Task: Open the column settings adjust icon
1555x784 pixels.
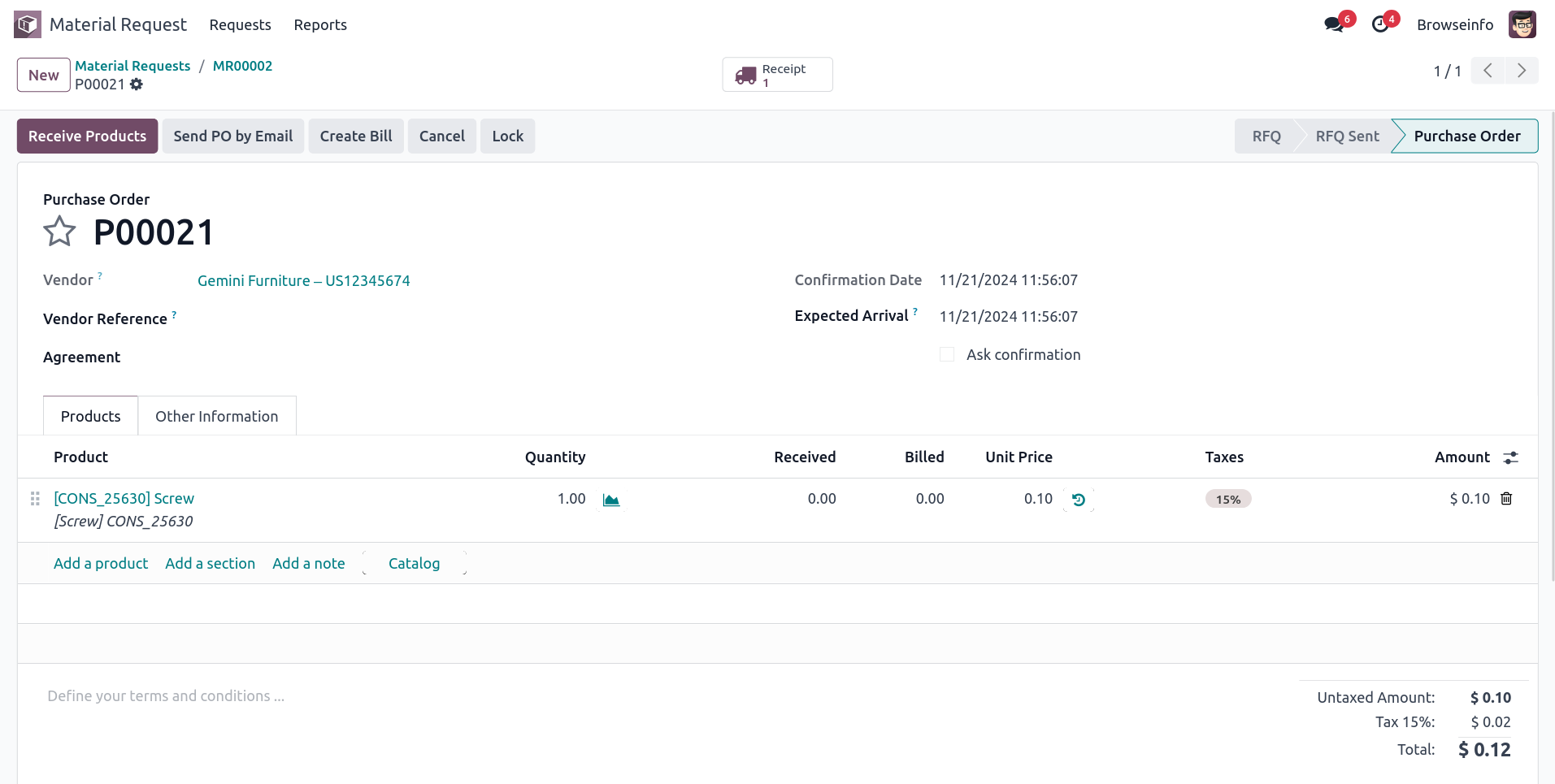Action: pos(1511,457)
